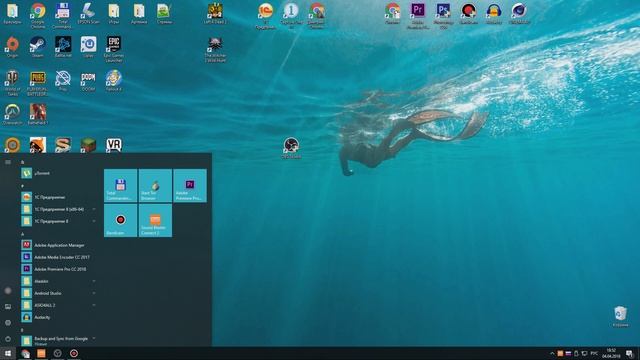Click the Sound Blaster Connect 2 tile
This screenshot has width=640, height=360.
click(155, 220)
